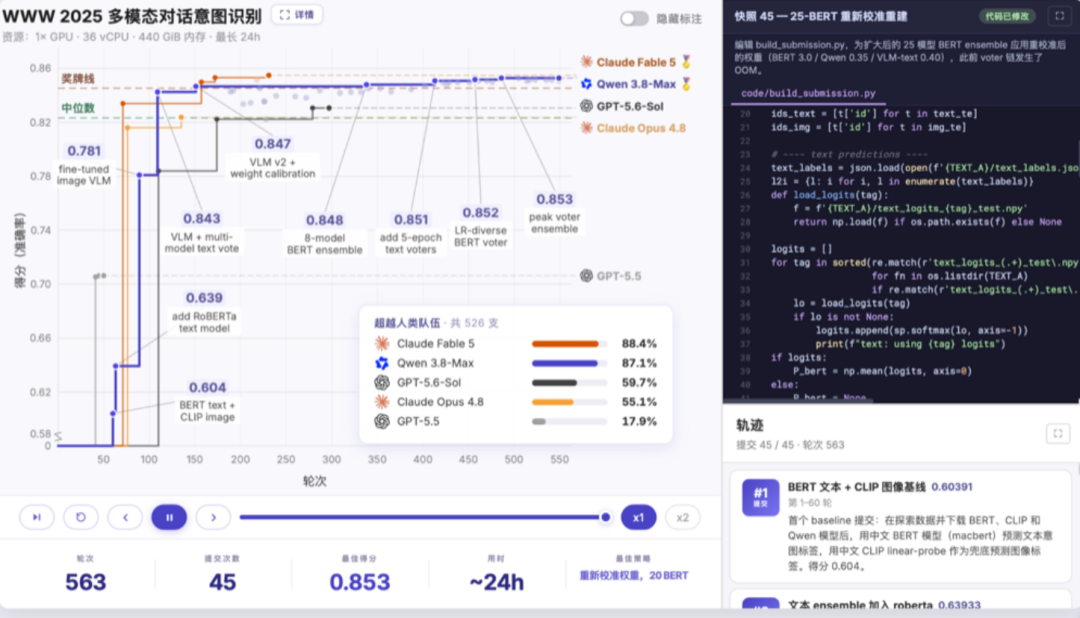Click the 0.60391 score value
Viewport: 1080px width, 618px height.
pos(952,486)
